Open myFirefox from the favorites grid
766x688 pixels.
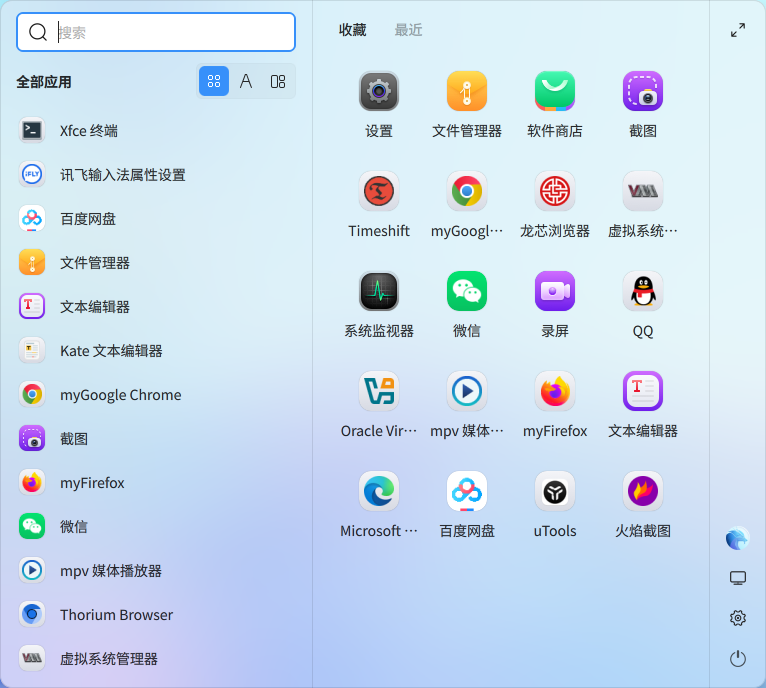(x=554, y=391)
